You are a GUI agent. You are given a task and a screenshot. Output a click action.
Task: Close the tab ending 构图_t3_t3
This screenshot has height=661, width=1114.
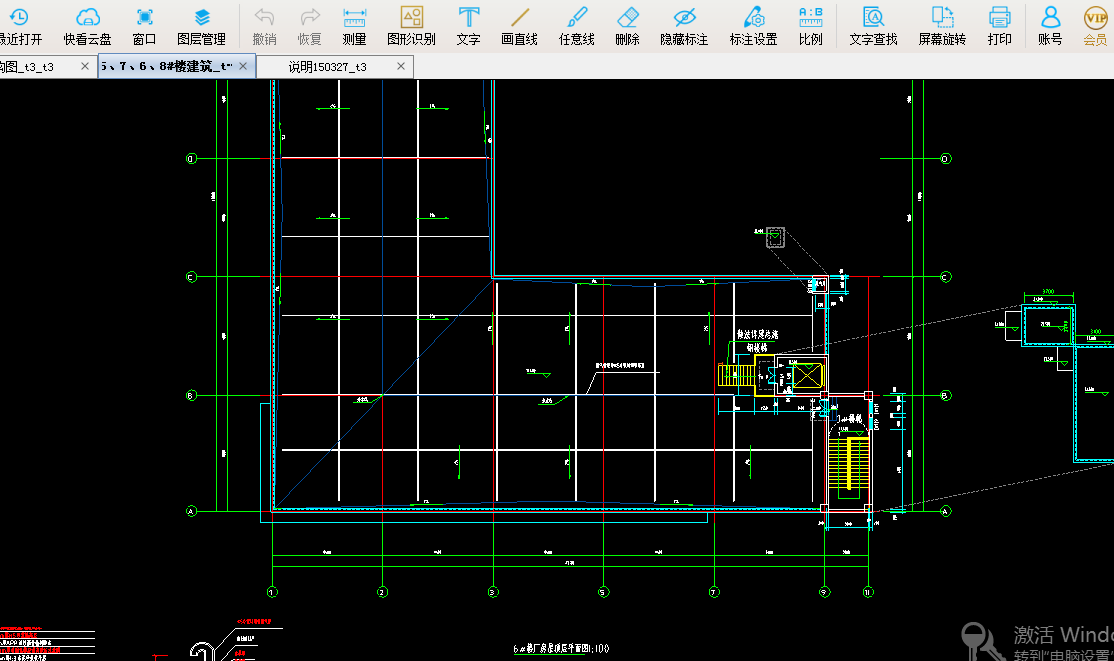click(85, 66)
